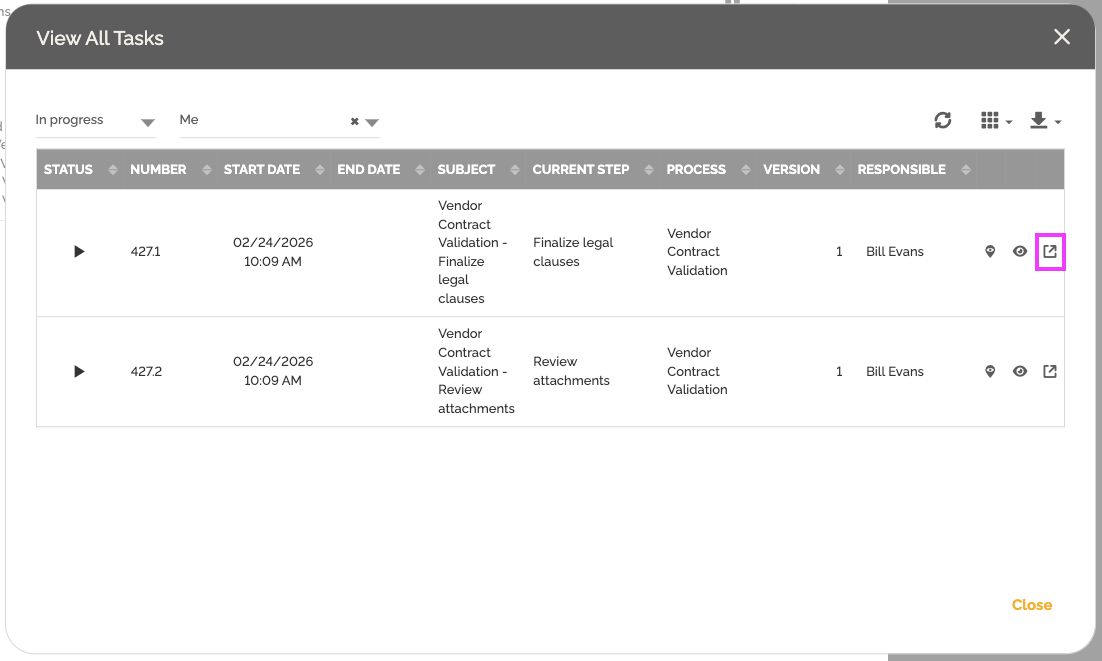The width and height of the screenshot is (1102, 661).
Task: Expand the Me responsible dropdown
Action: (x=372, y=122)
